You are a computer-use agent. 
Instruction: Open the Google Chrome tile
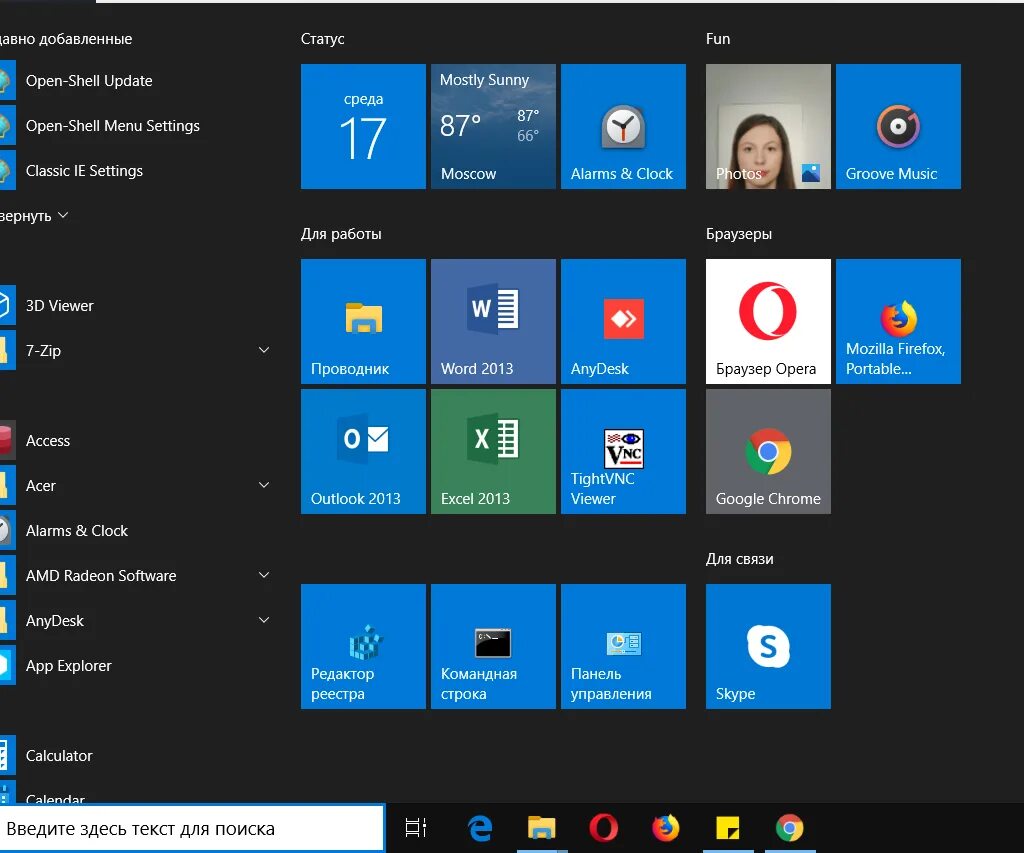pyautogui.click(x=768, y=451)
